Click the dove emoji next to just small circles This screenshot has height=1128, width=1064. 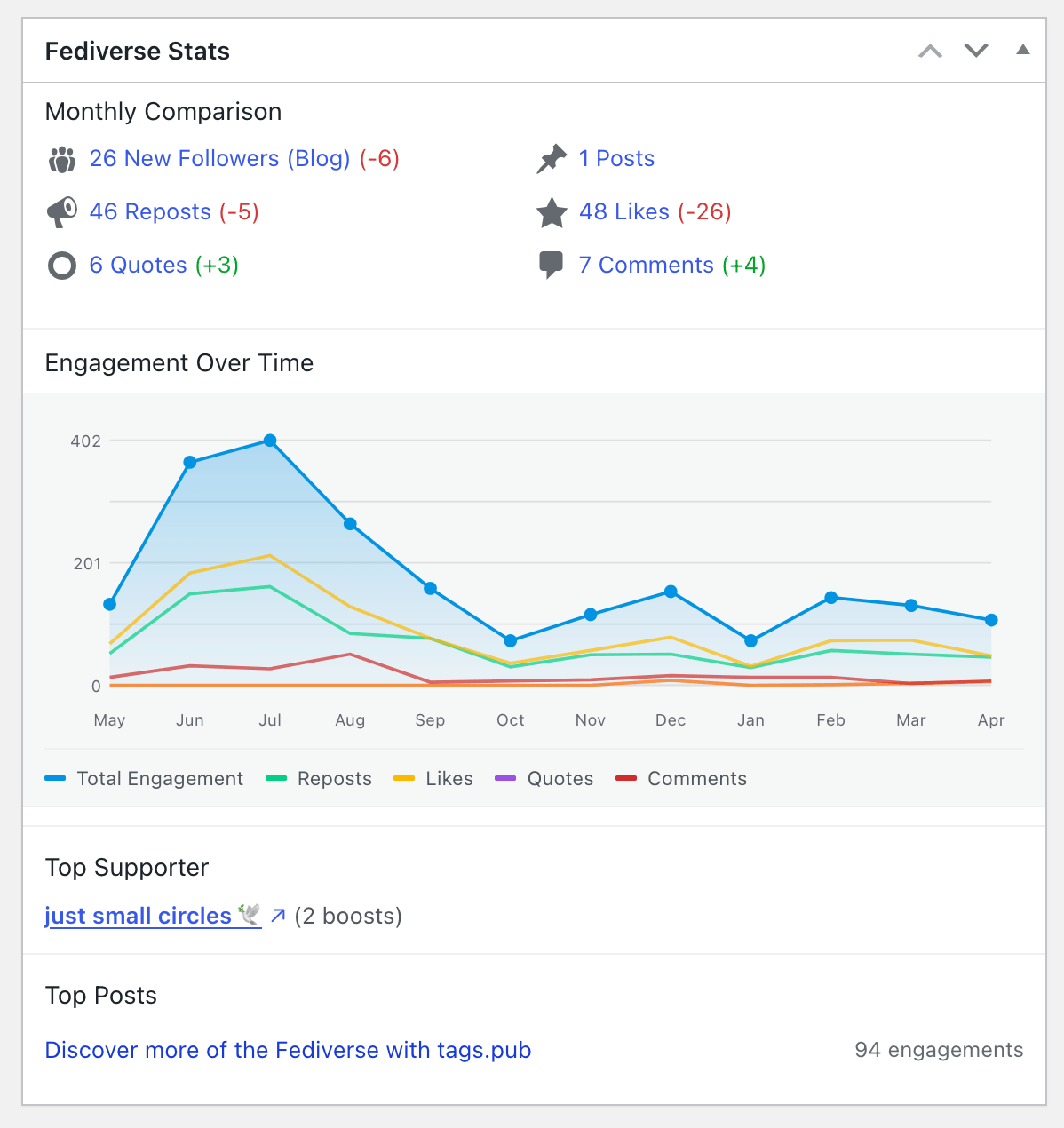tap(250, 912)
